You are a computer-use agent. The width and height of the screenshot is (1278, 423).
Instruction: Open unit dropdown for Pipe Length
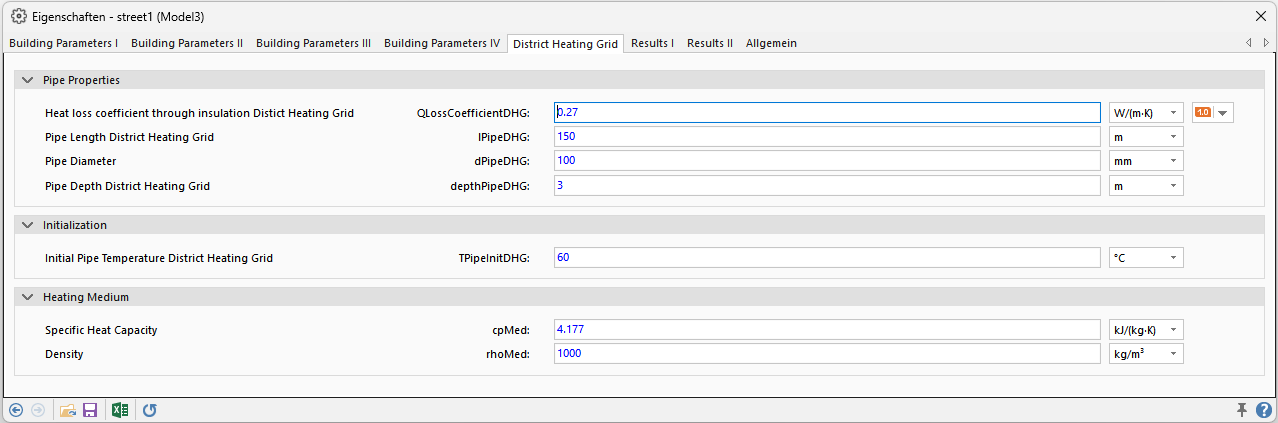click(x=1146, y=136)
